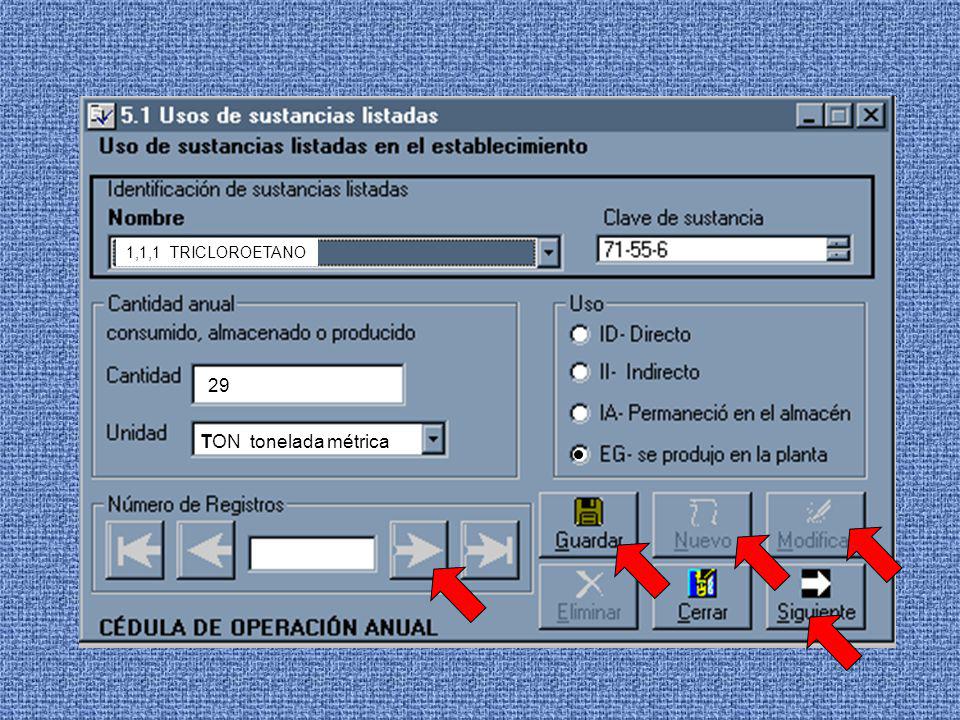Click the Modificar button
This screenshot has height=720, width=960.
click(816, 525)
